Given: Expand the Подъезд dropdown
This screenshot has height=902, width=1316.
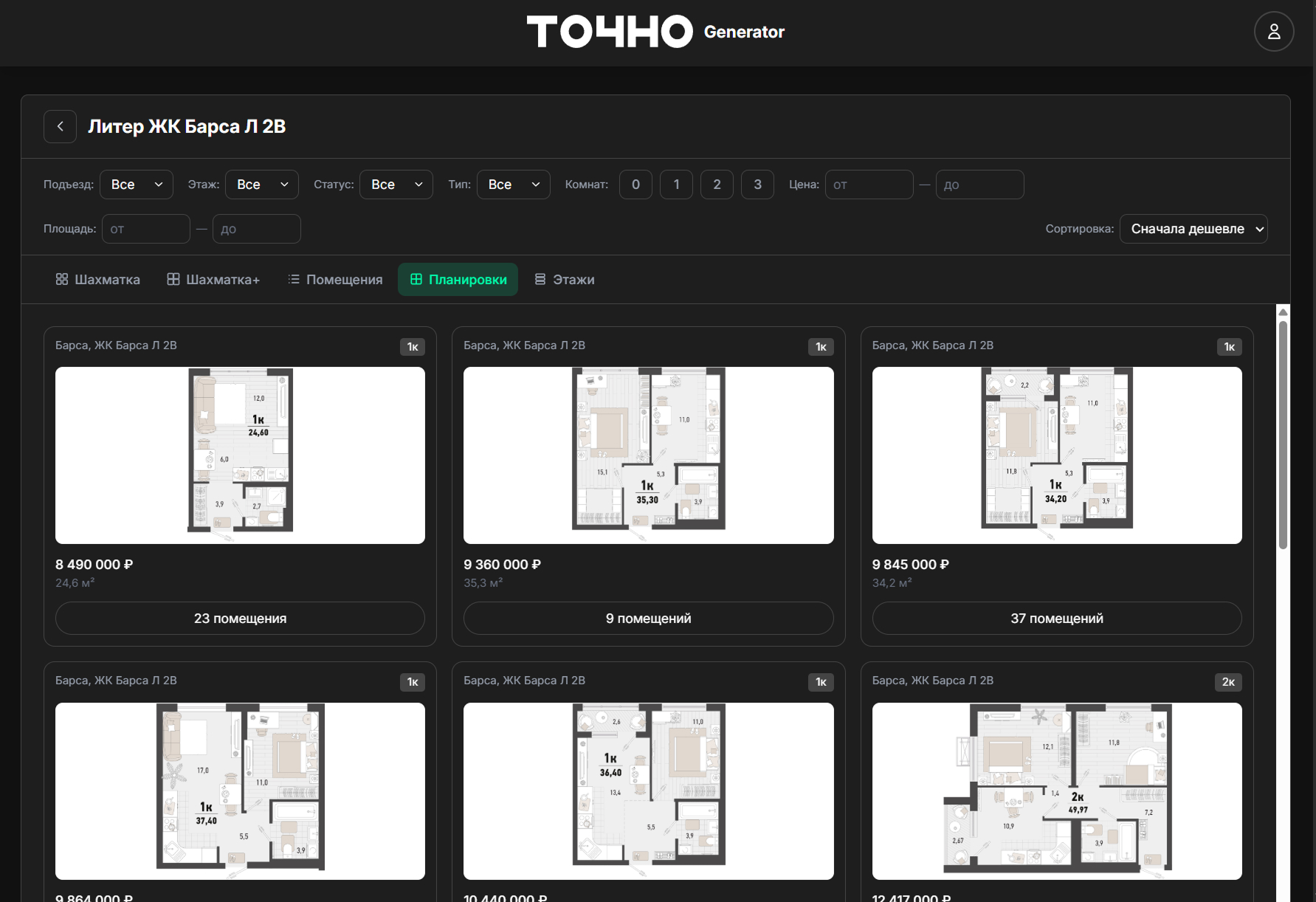Looking at the screenshot, I should [137, 185].
